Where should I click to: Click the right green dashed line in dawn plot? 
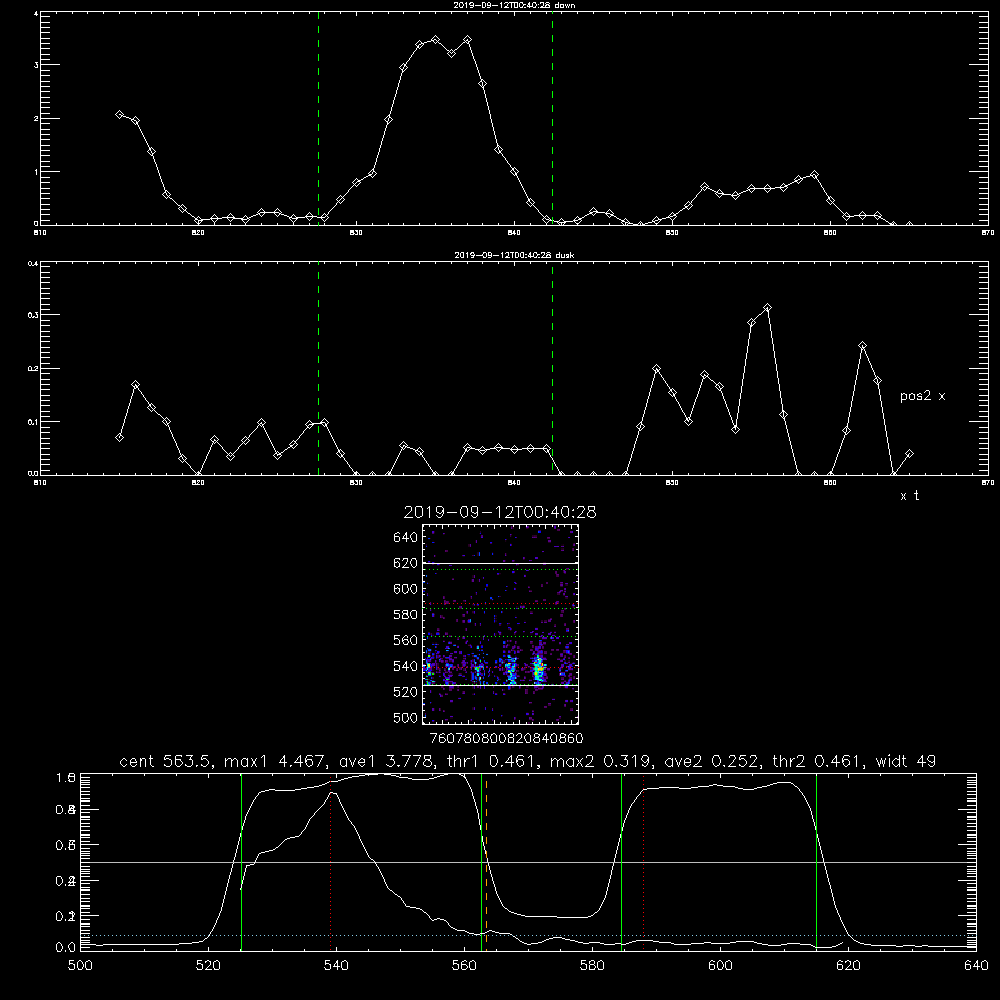click(552, 119)
